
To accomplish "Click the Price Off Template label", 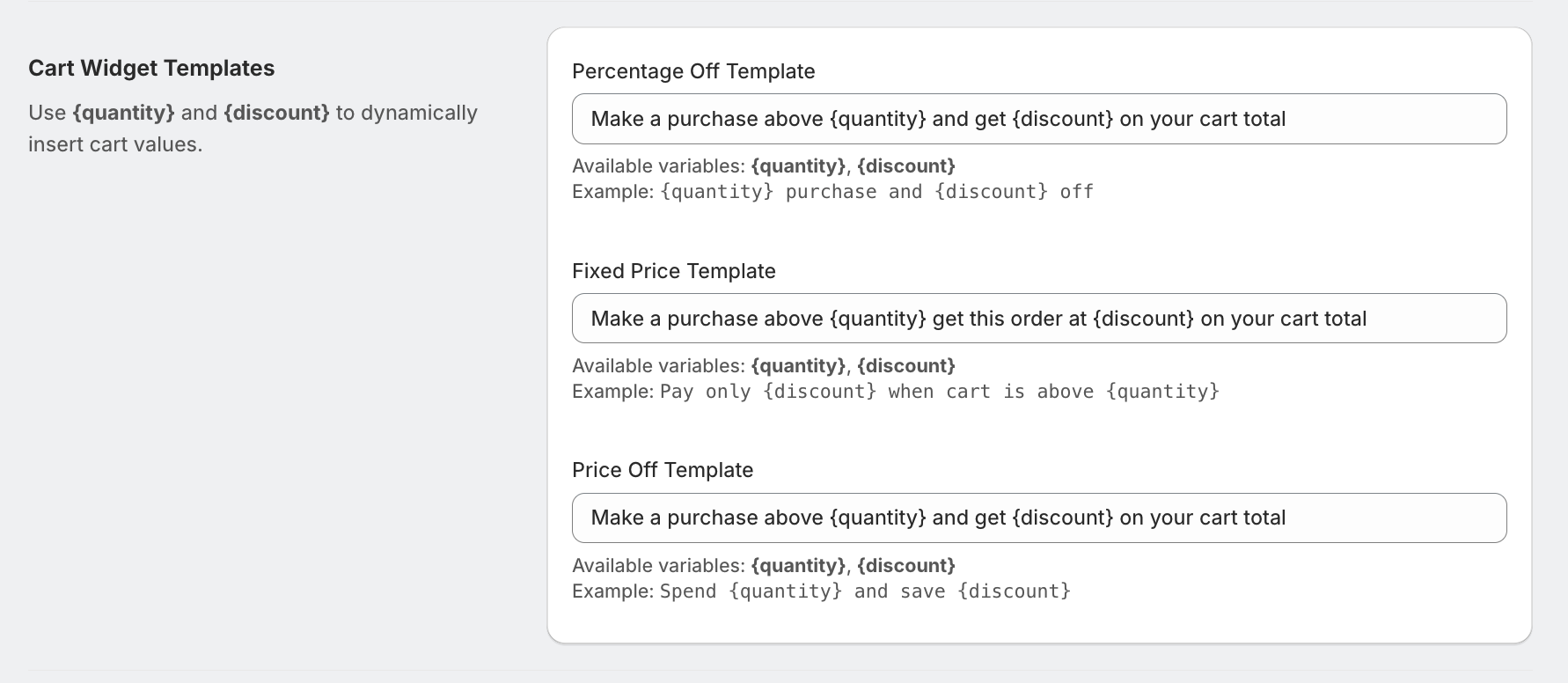I will (x=663, y=470).
